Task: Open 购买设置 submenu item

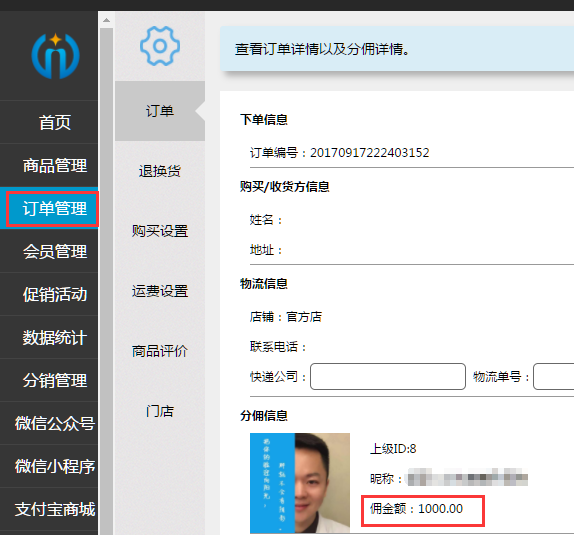Action: point(160,231)
